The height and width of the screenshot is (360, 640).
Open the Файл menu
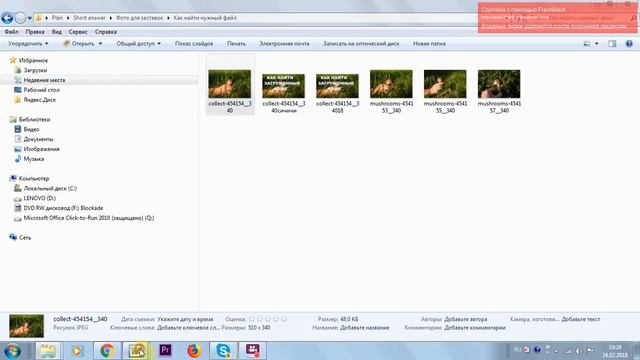coord(11,31)
